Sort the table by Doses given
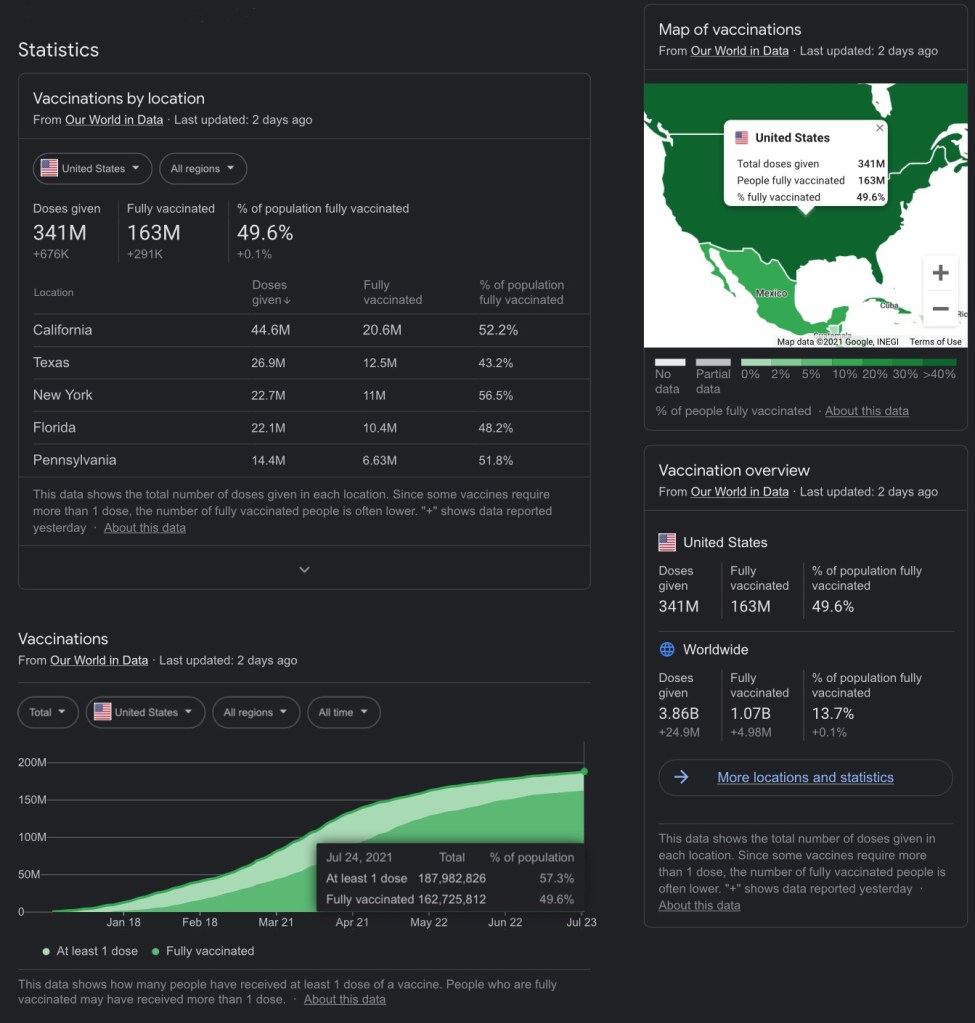The height and width of the screenshot is (1023, 975). pos(270,292)
